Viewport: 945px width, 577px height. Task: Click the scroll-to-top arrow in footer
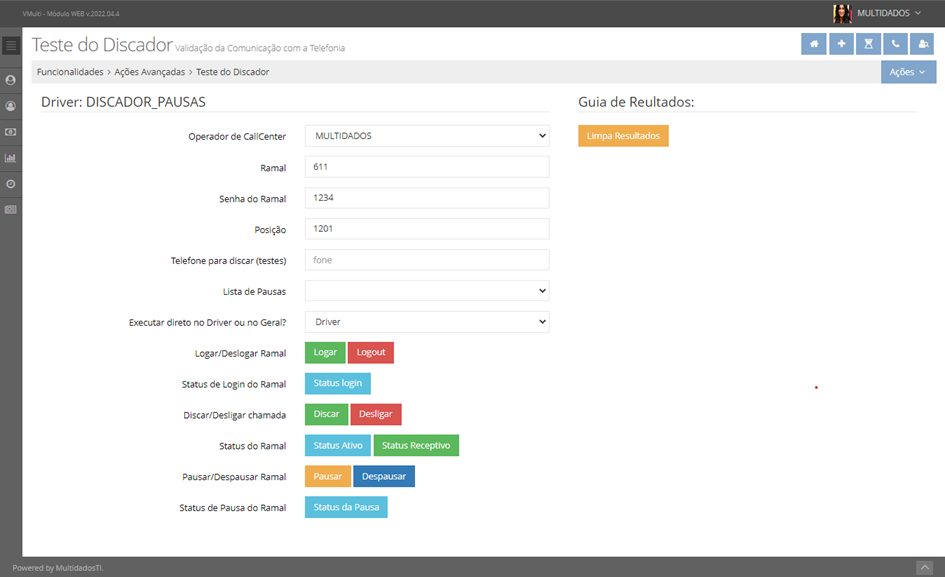(924, 568)
